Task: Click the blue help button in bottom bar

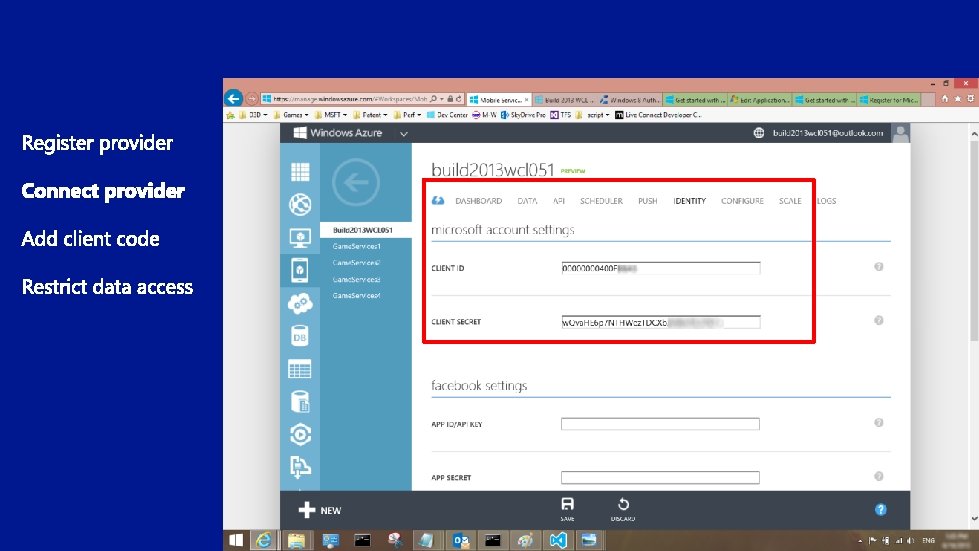Action: pos(880,510)
